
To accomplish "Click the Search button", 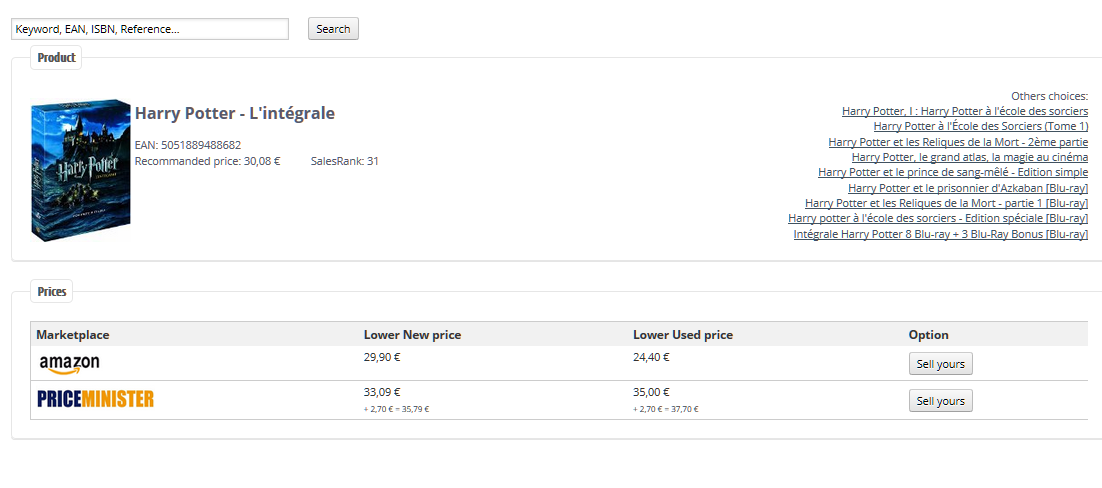I will (333, 29).
